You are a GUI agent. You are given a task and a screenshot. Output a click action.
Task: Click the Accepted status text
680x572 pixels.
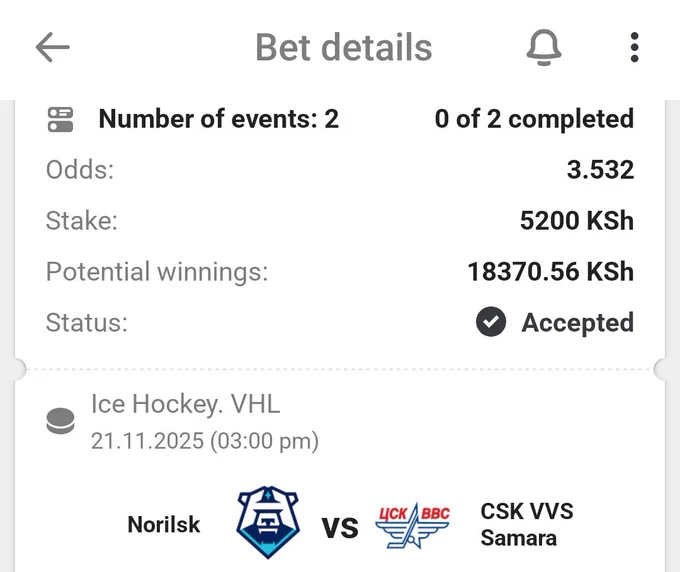tap(578, 322)
